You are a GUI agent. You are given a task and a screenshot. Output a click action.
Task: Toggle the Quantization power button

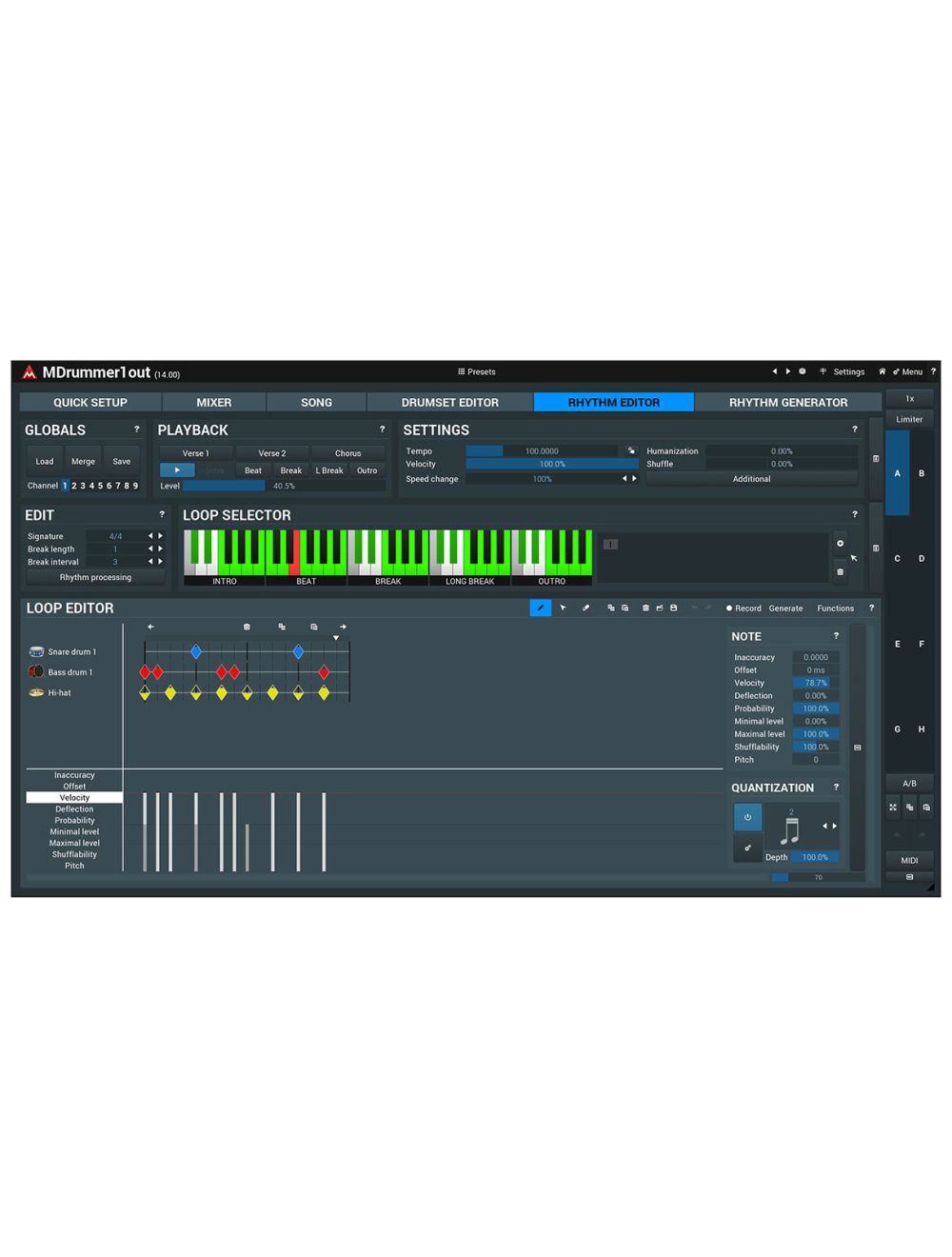point(747,817)
